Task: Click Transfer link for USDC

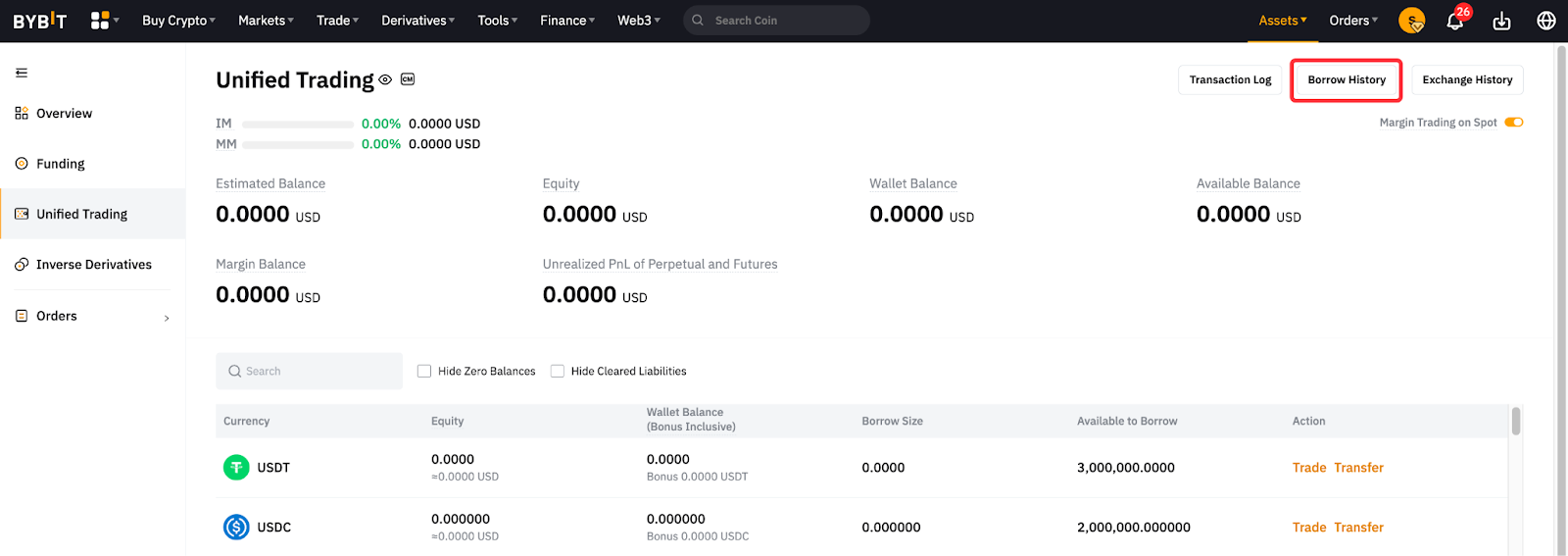Action: click(1358, 528)
